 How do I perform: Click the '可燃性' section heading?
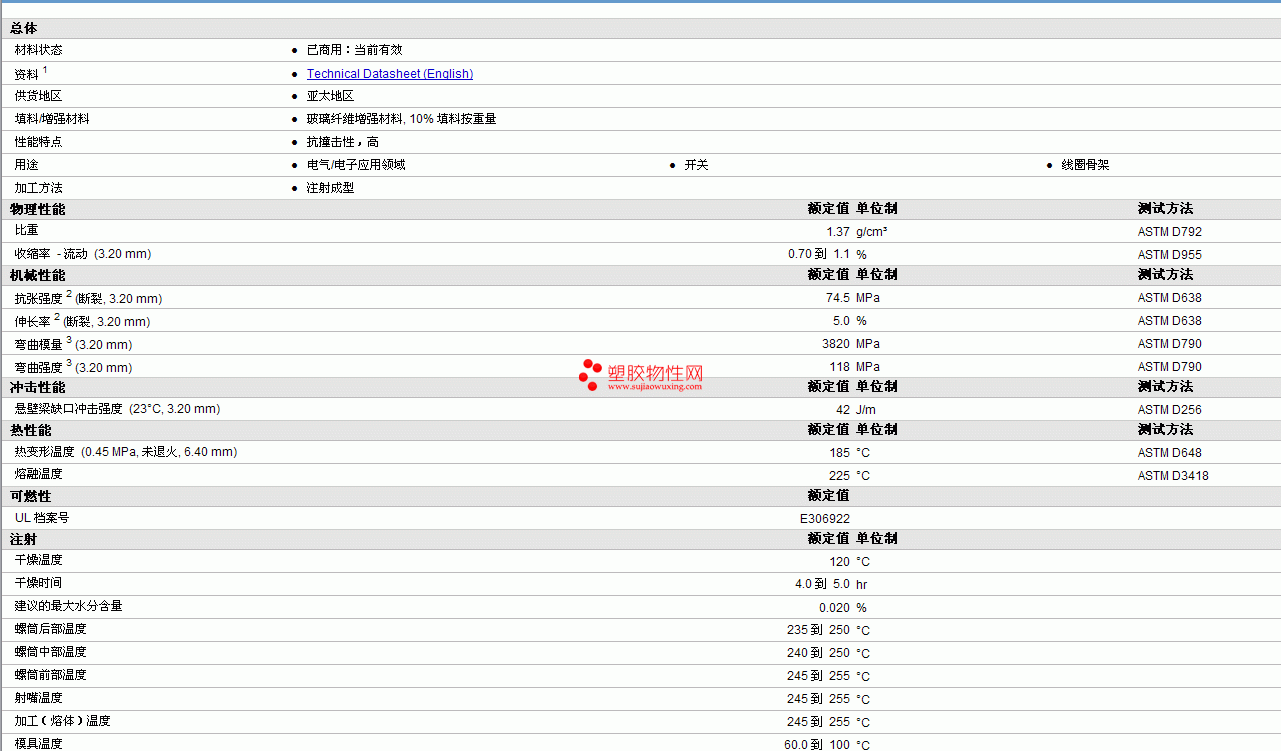point(31,496)
